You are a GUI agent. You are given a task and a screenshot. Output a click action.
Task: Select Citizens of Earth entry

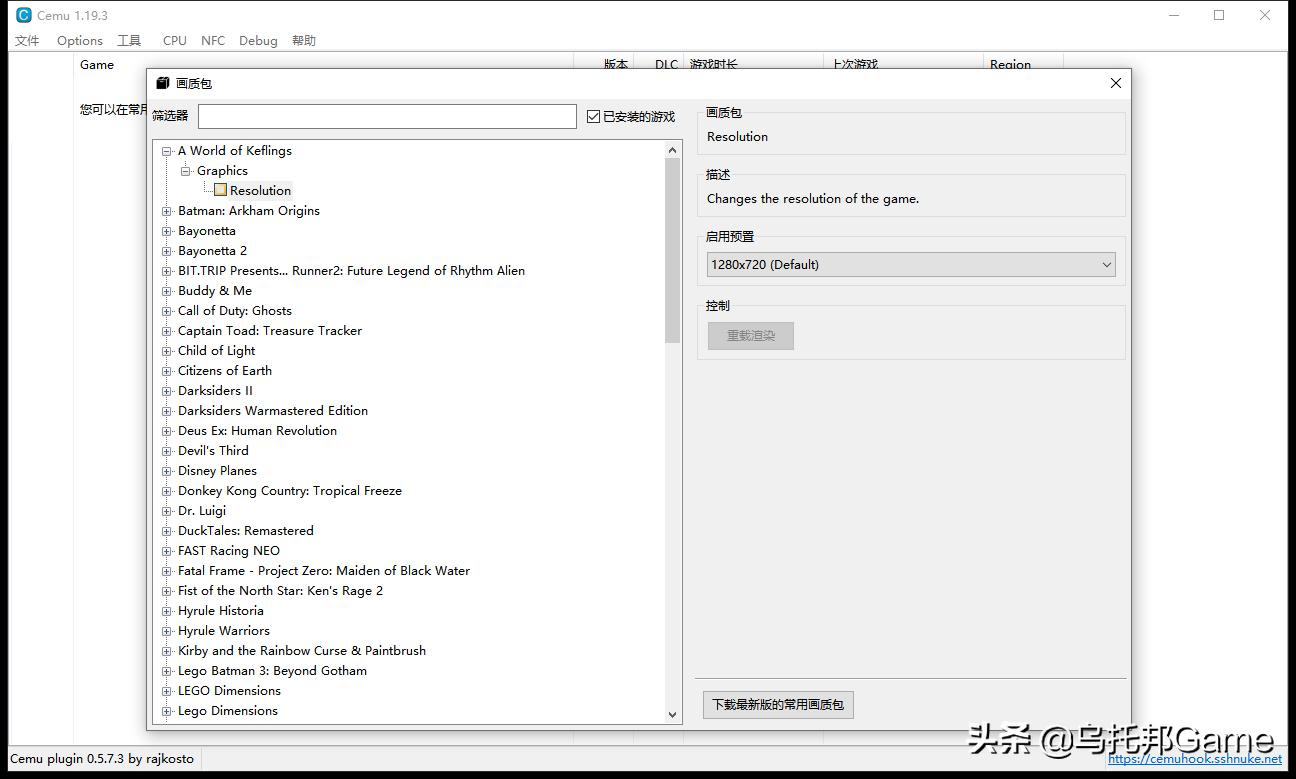tap(225, 371)
